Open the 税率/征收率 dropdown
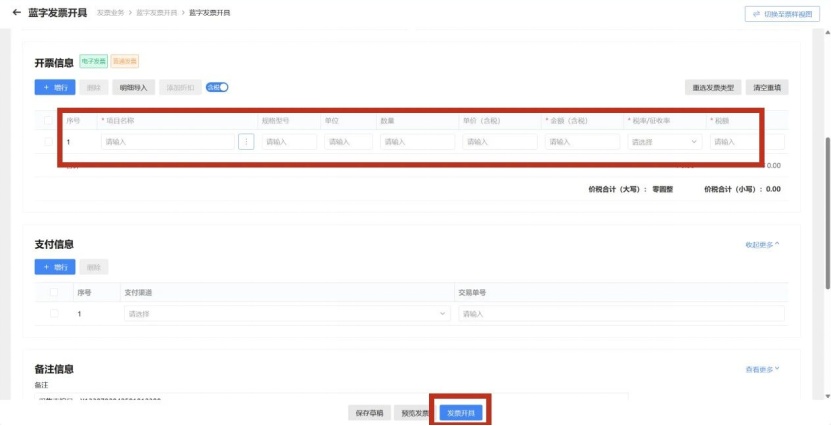 [665, 142]
